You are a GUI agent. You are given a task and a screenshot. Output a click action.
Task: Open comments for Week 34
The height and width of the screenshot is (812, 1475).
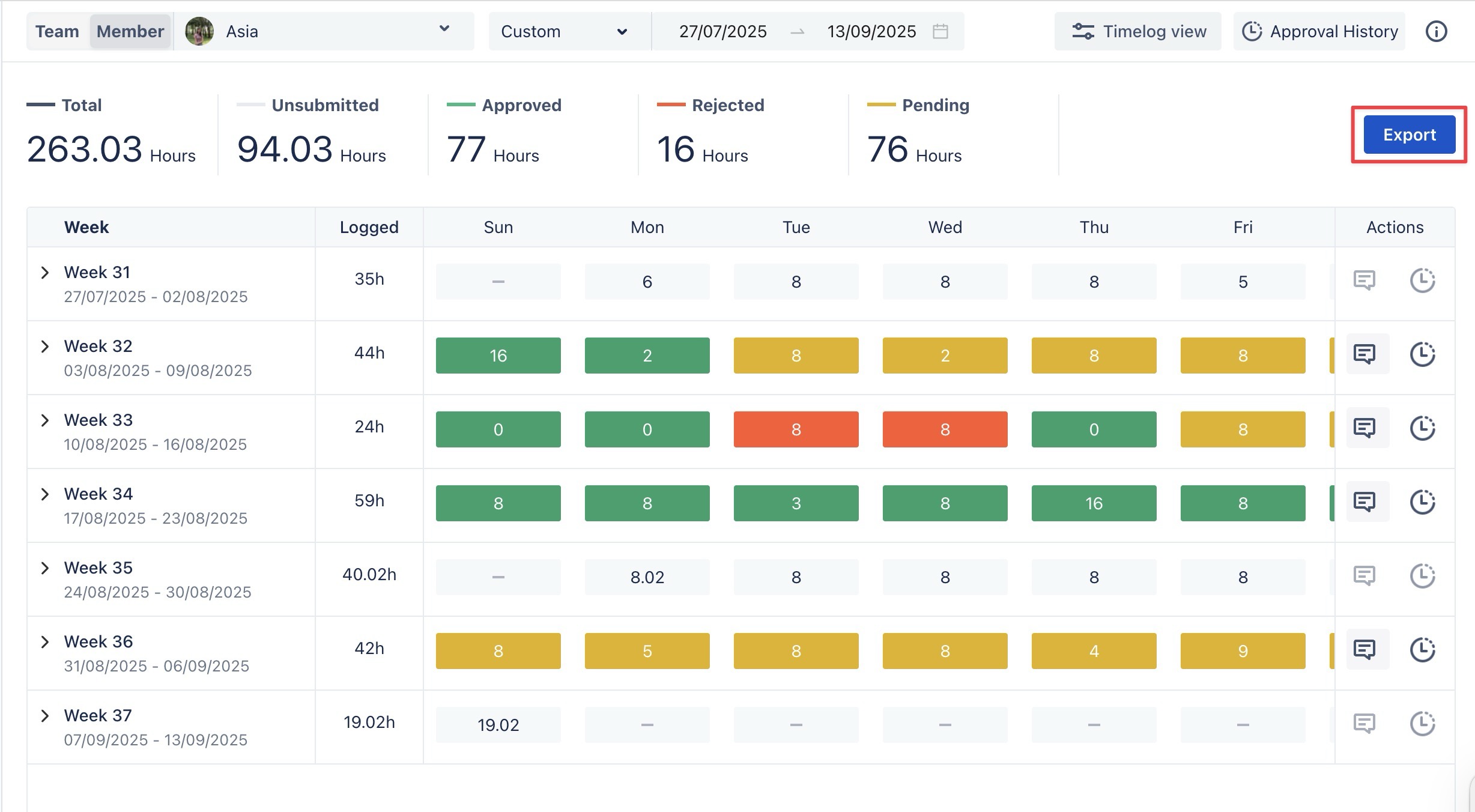[x=1364, y=502]
